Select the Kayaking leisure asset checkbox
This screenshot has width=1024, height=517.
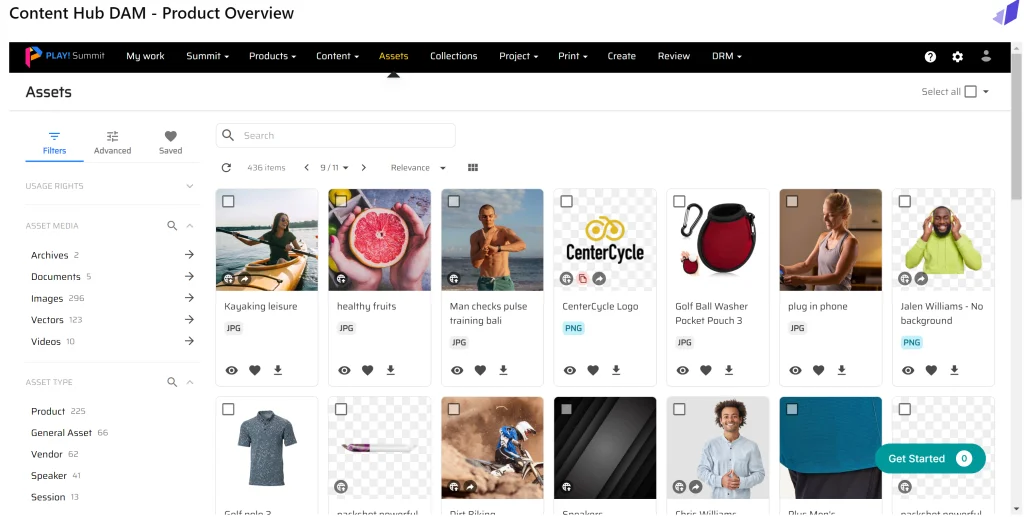pyautogui.click(x=228, y=201)
